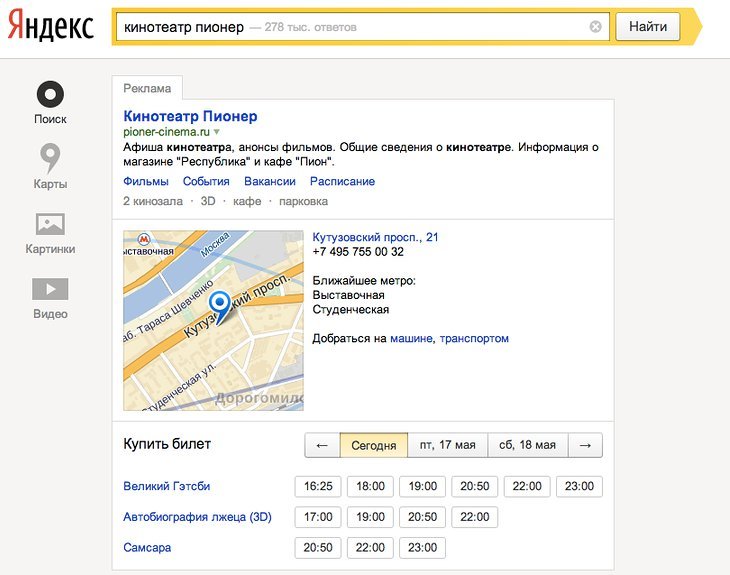The width and height of the screenshot is (730, 575).
Task: Open the Кинотеатр Пионер title link
Action: tap(190, 116)
